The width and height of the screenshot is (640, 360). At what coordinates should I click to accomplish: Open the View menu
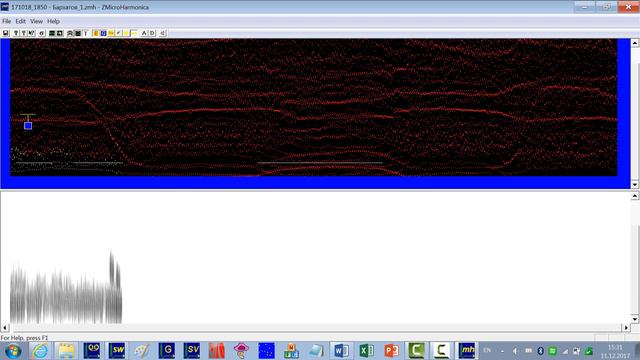[36, 21]
